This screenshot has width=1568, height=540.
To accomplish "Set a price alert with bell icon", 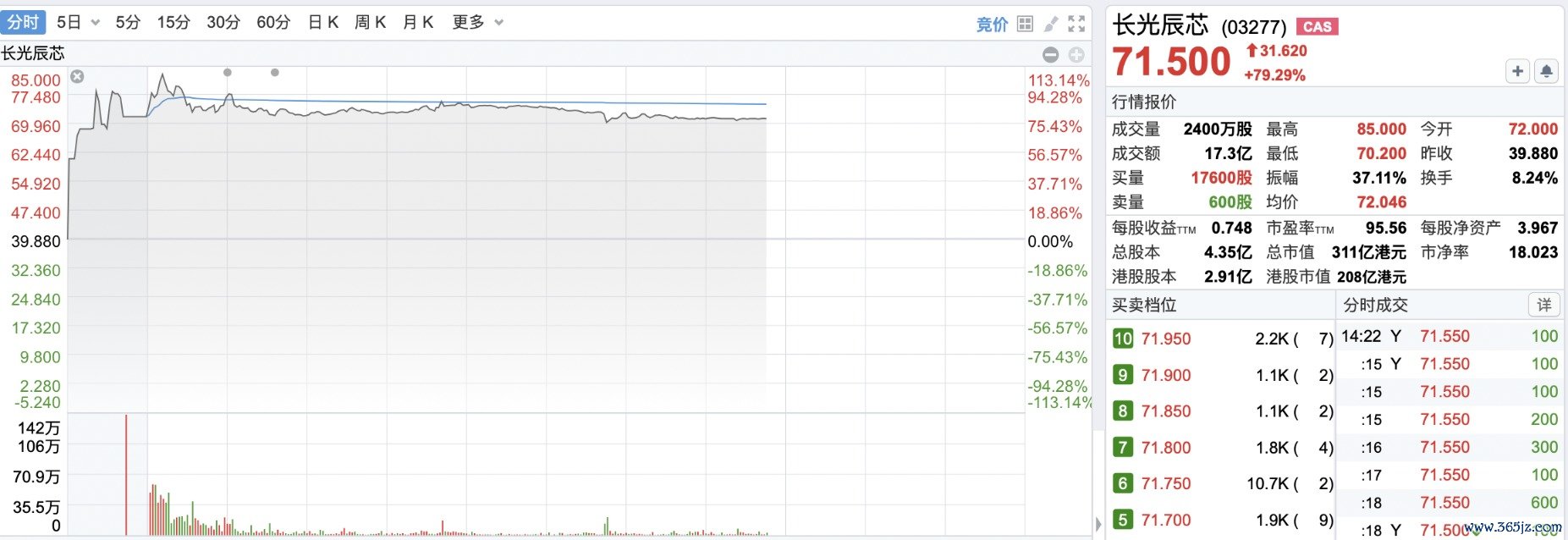I will (x=1546, y=71).
